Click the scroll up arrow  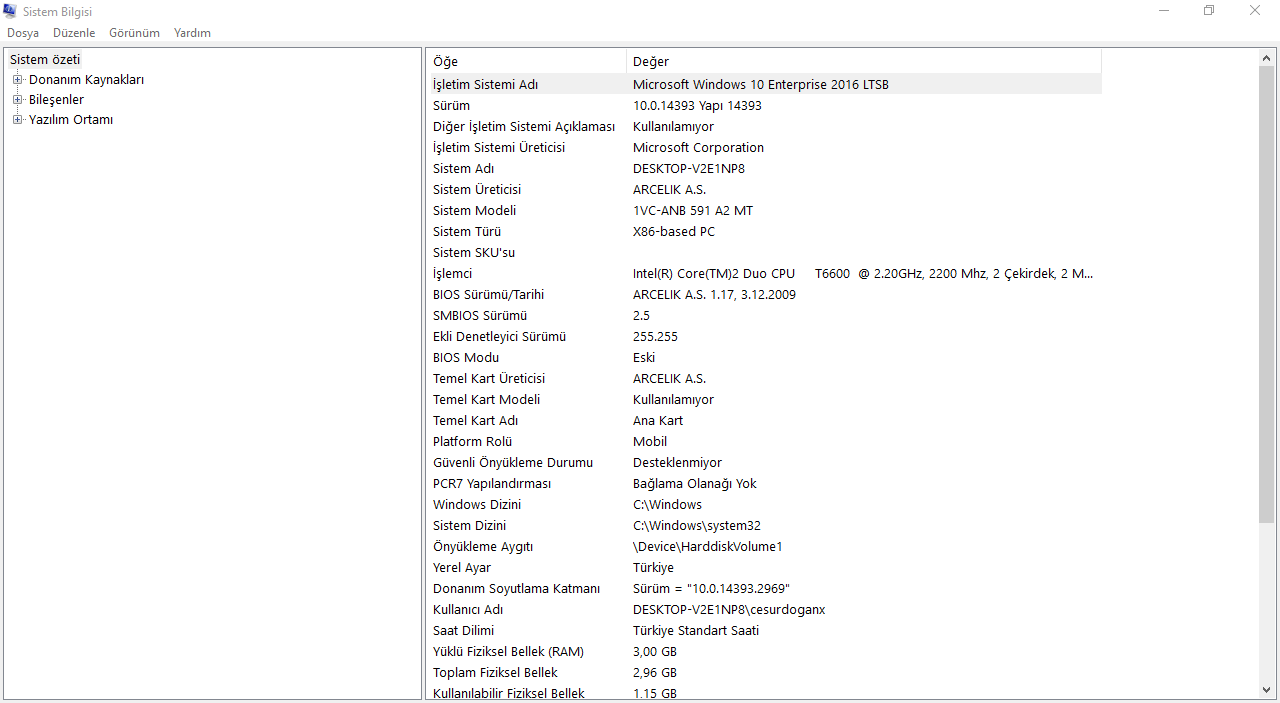(x=1267, y=58)
